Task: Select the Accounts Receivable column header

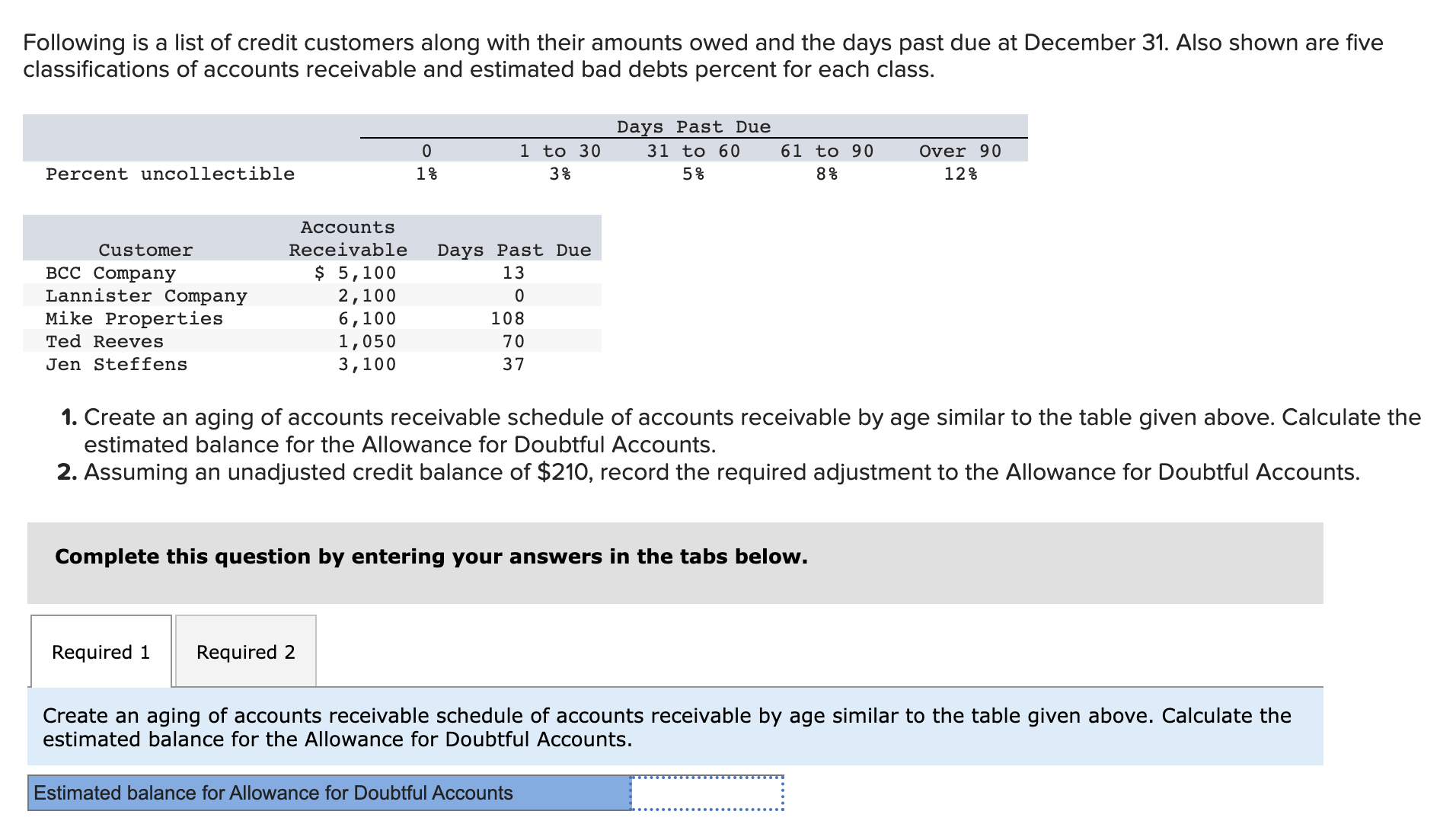Action: click(348, 238)
